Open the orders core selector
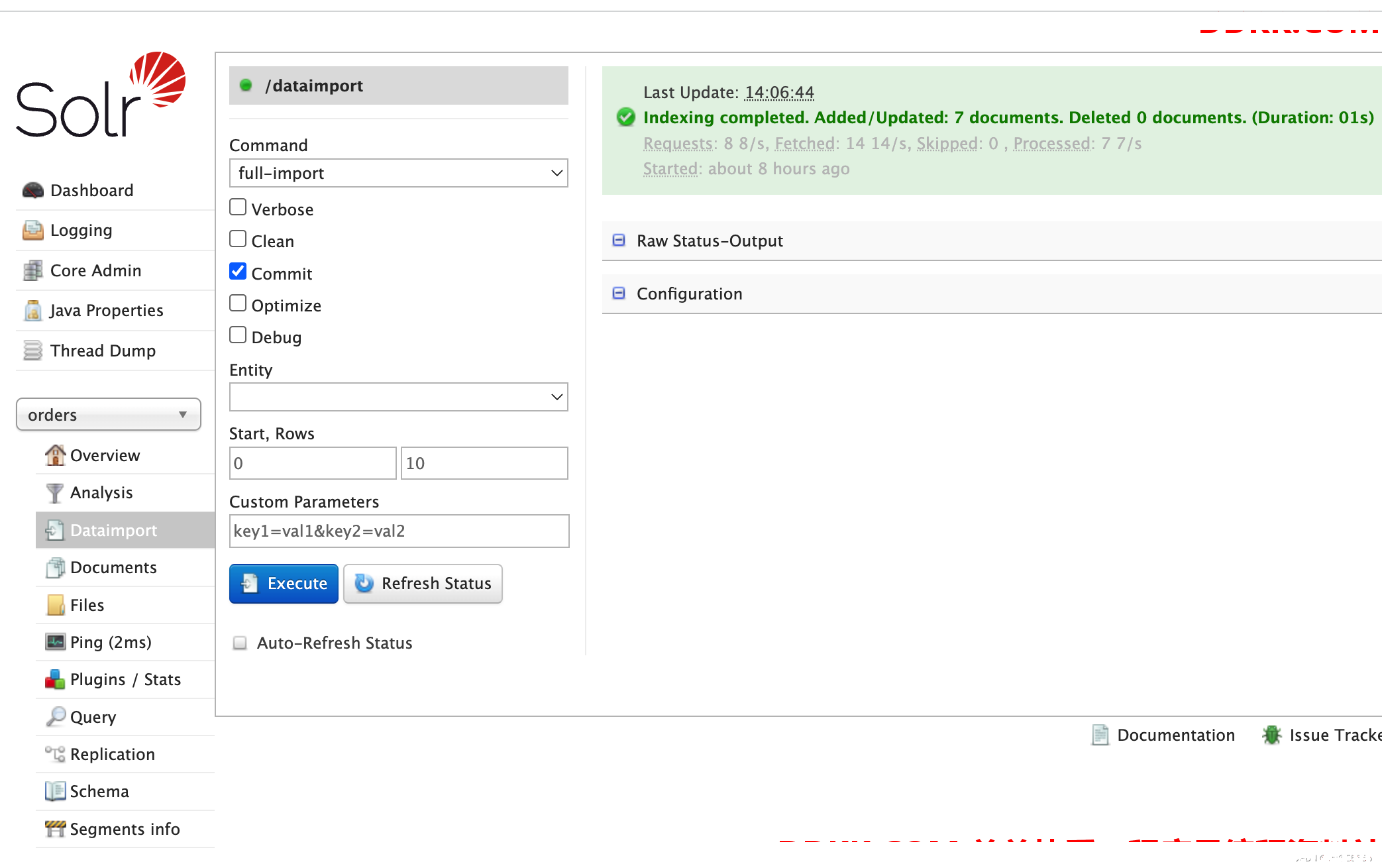1382x868 pixels. 109,415
